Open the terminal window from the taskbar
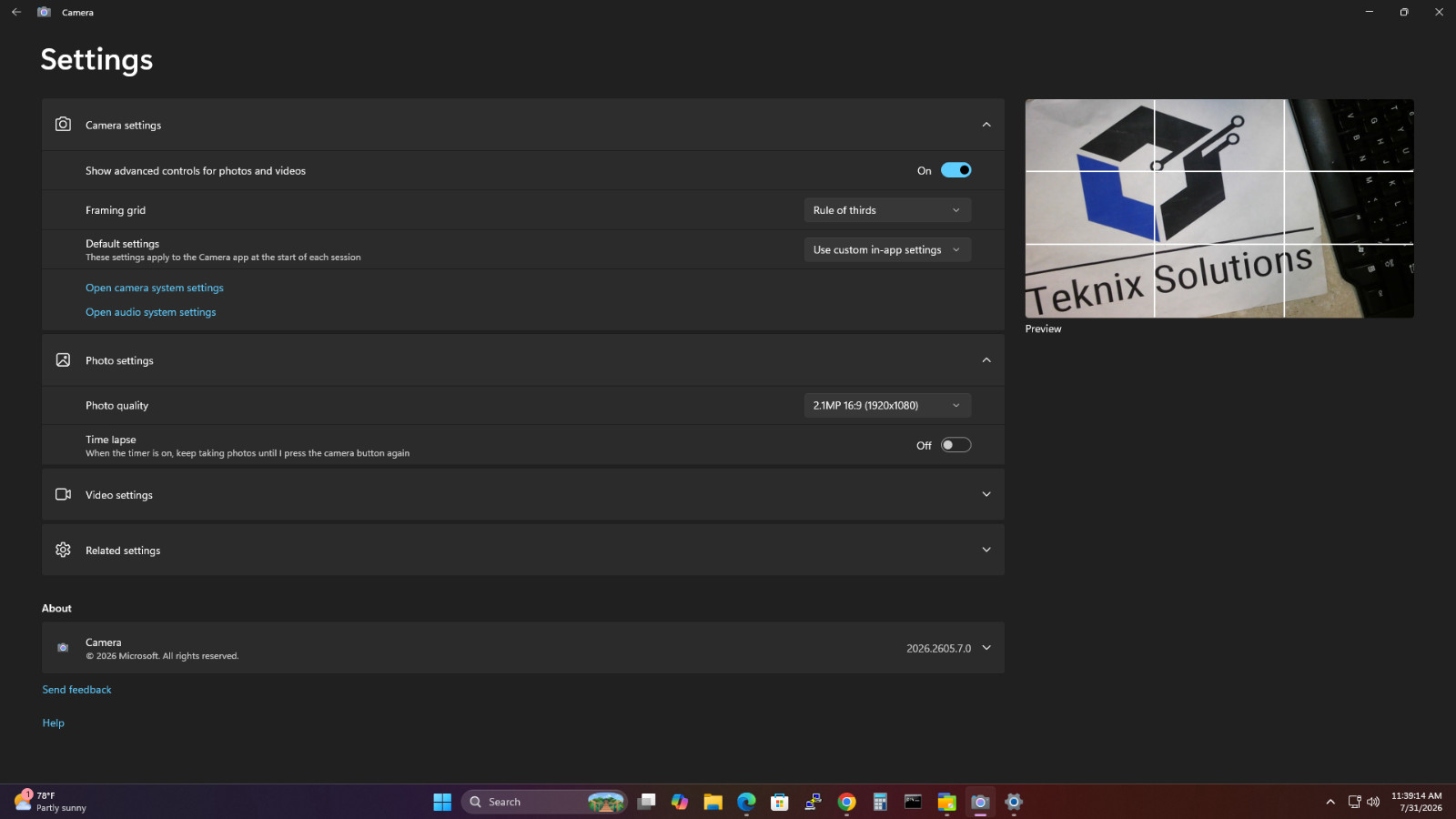 914,802
